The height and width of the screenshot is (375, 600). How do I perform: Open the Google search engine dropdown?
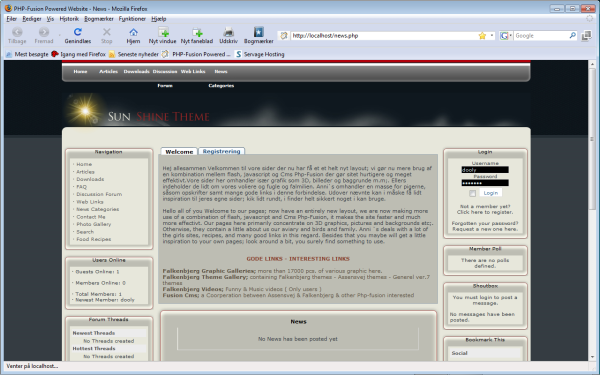[505, 36]
